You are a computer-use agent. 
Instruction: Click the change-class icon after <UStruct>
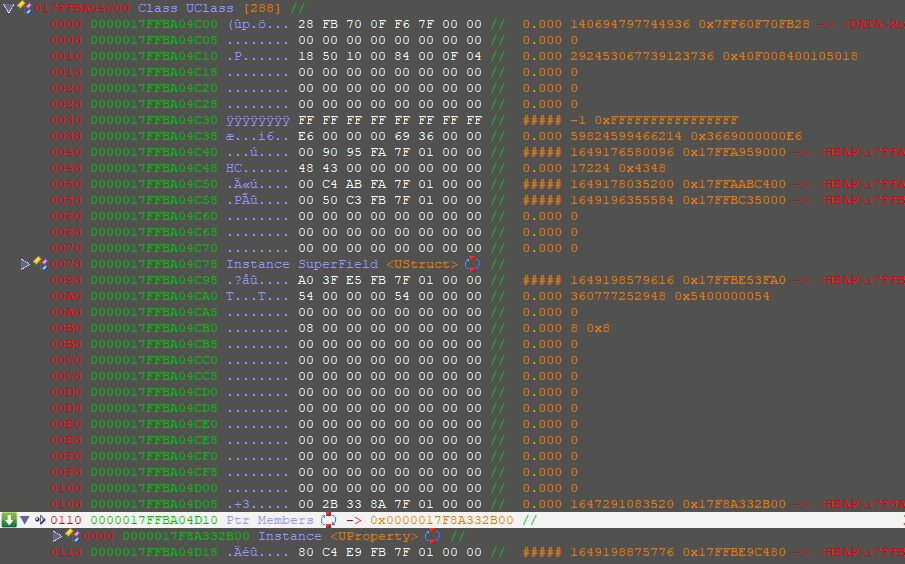point(472,264)
